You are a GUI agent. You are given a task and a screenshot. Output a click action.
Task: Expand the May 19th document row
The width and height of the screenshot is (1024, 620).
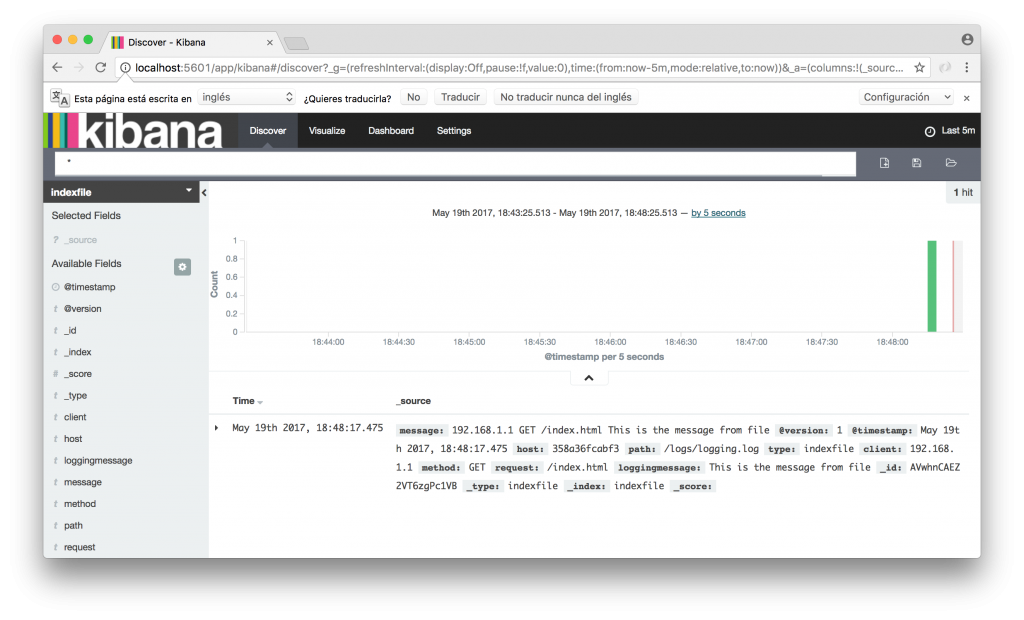[x=216, y=428]
